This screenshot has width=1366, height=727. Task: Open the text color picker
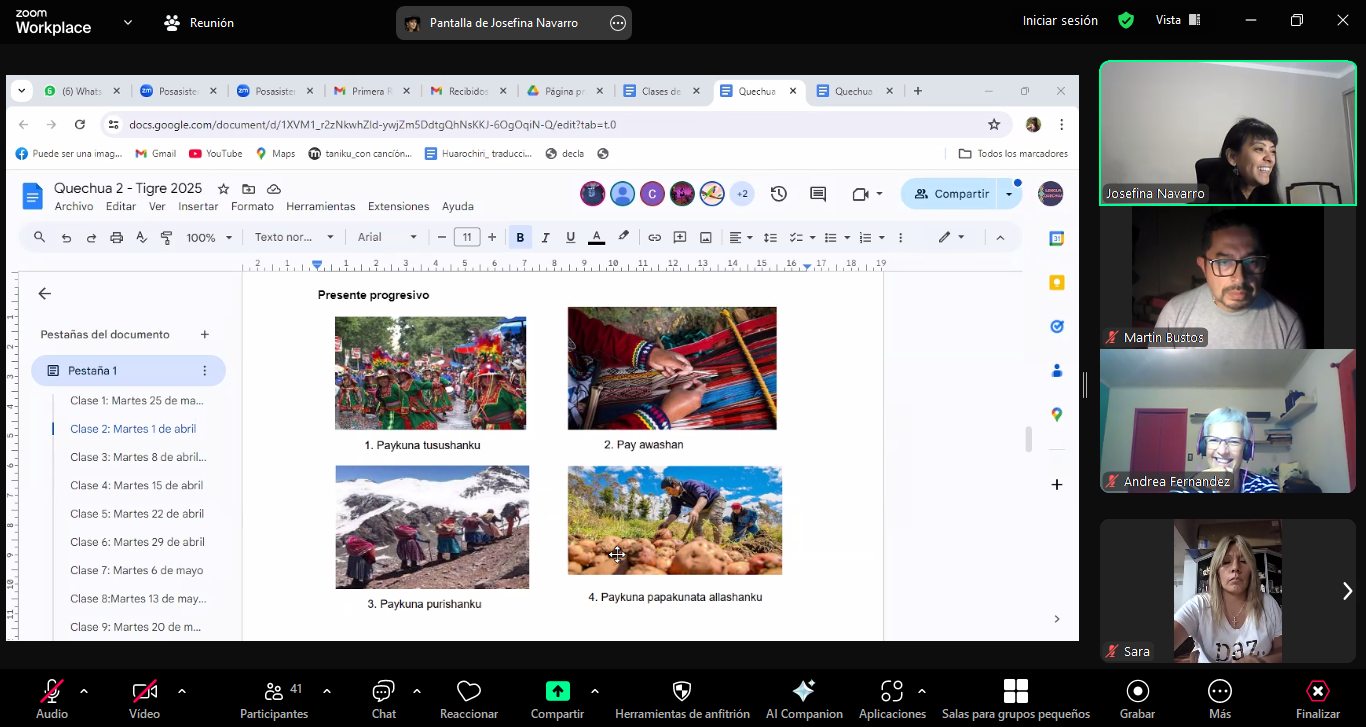click(x=597, y=237)
